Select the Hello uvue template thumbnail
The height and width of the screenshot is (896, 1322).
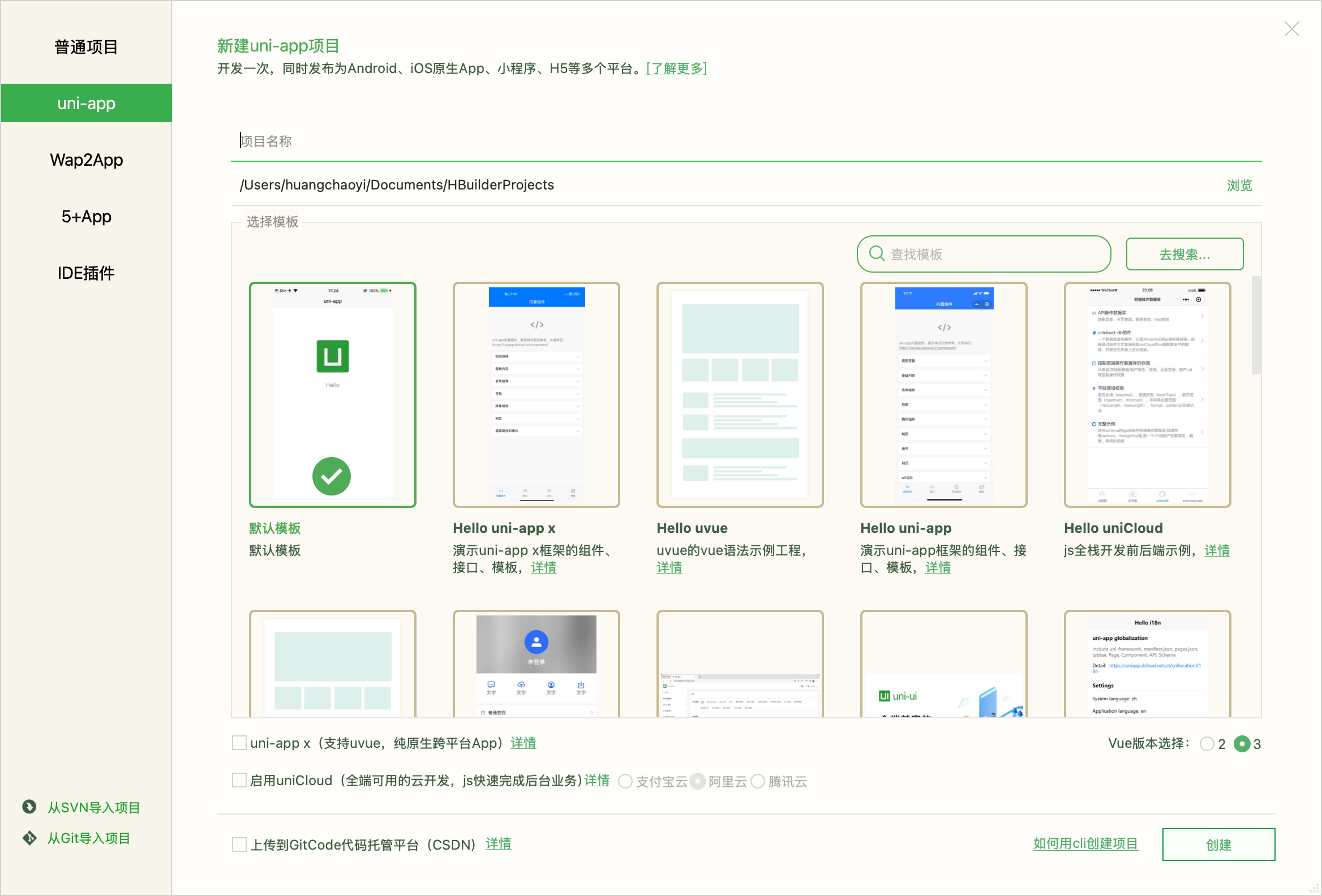(x=740, y=395)
